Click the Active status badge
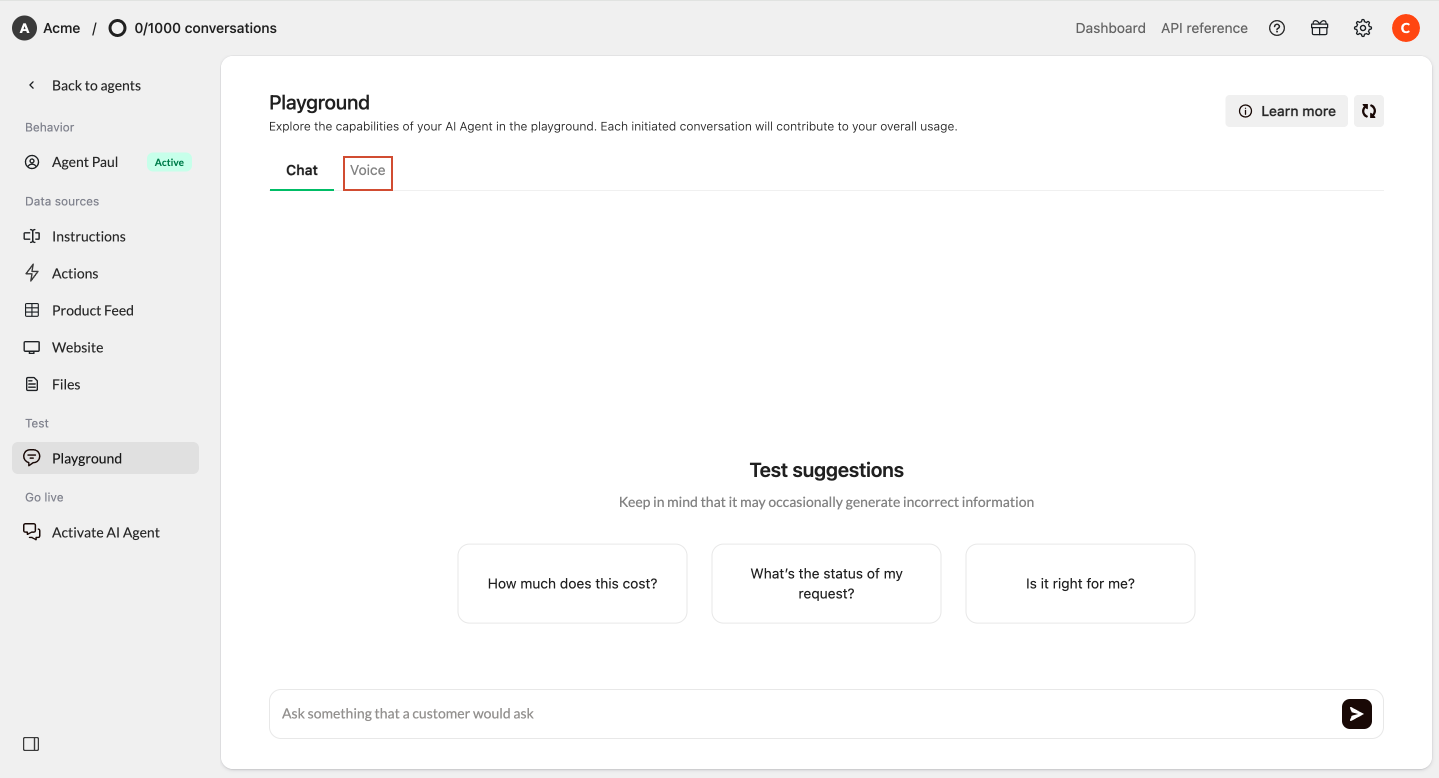The image size is (1439, 778). (x=169, y=162)
